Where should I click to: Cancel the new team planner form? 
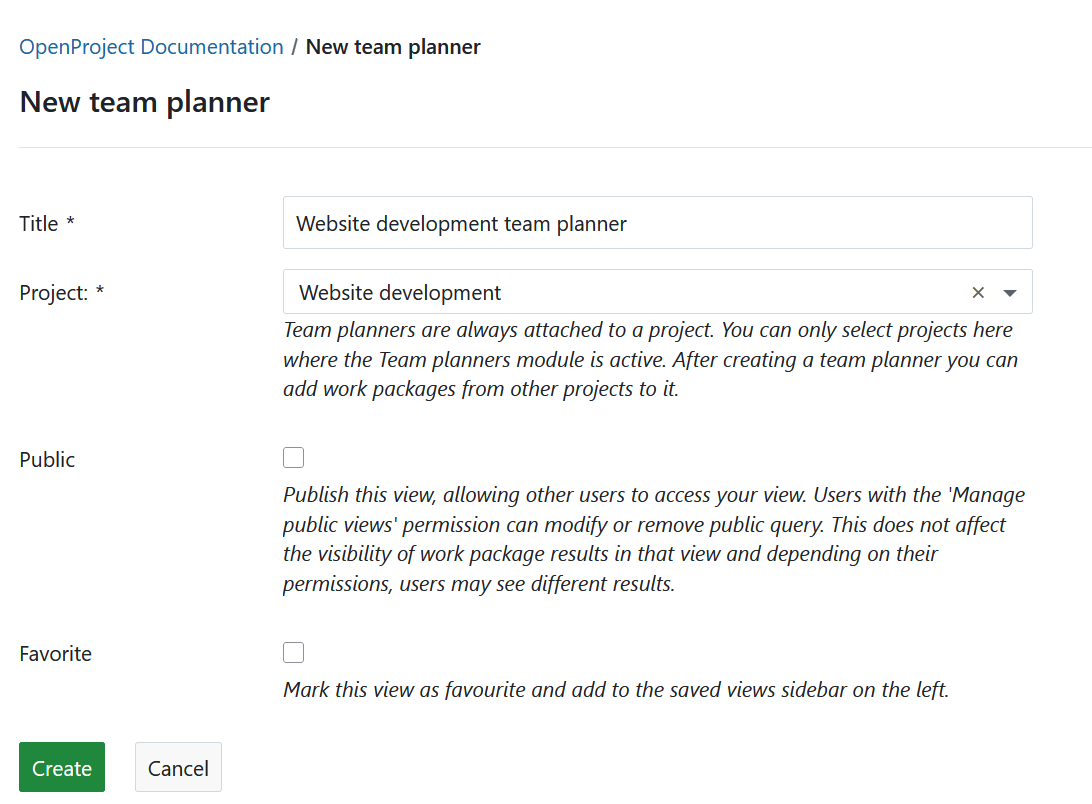click(178, 767)
